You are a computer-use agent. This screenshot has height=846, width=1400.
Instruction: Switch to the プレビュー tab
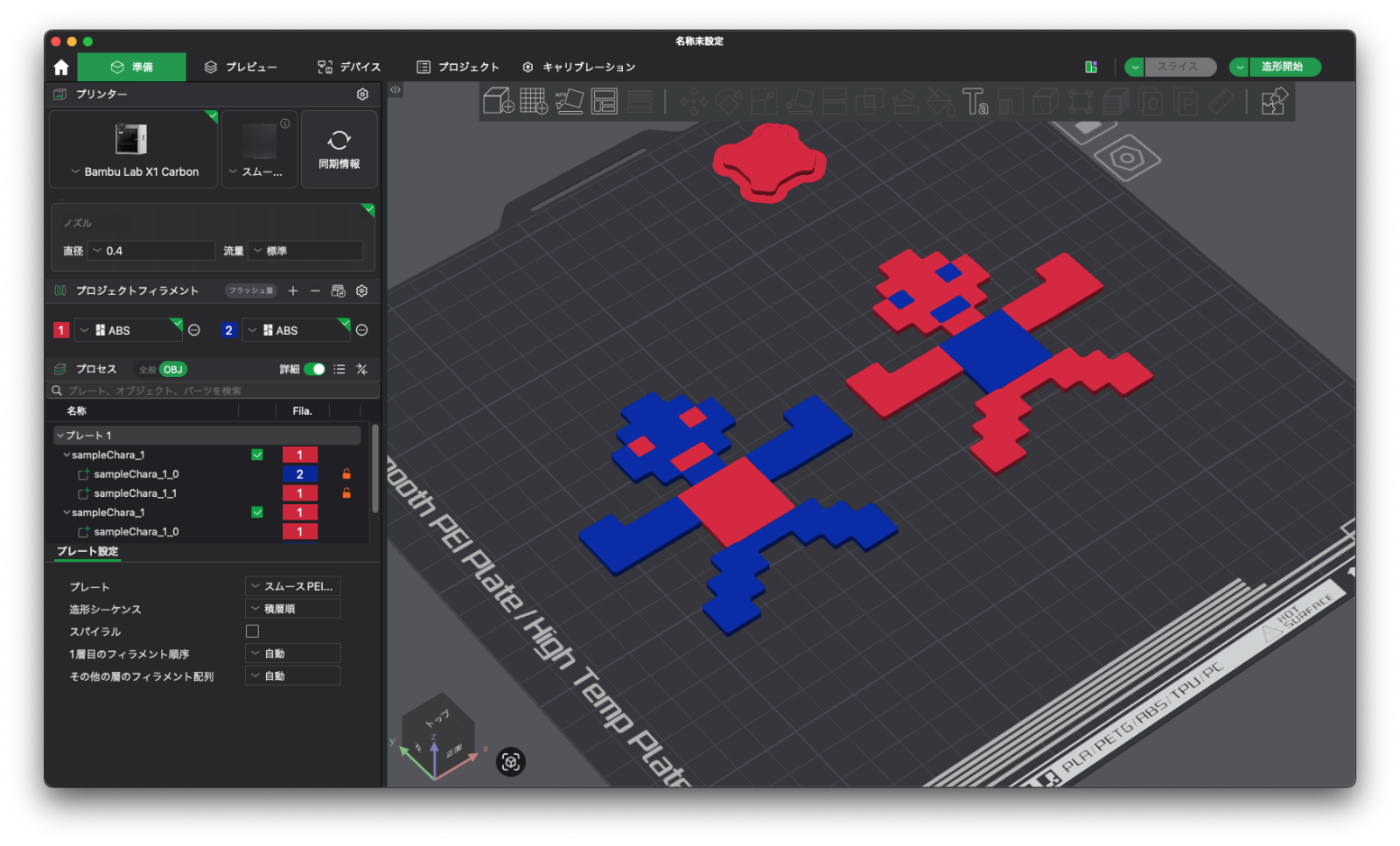coord(241,67)
